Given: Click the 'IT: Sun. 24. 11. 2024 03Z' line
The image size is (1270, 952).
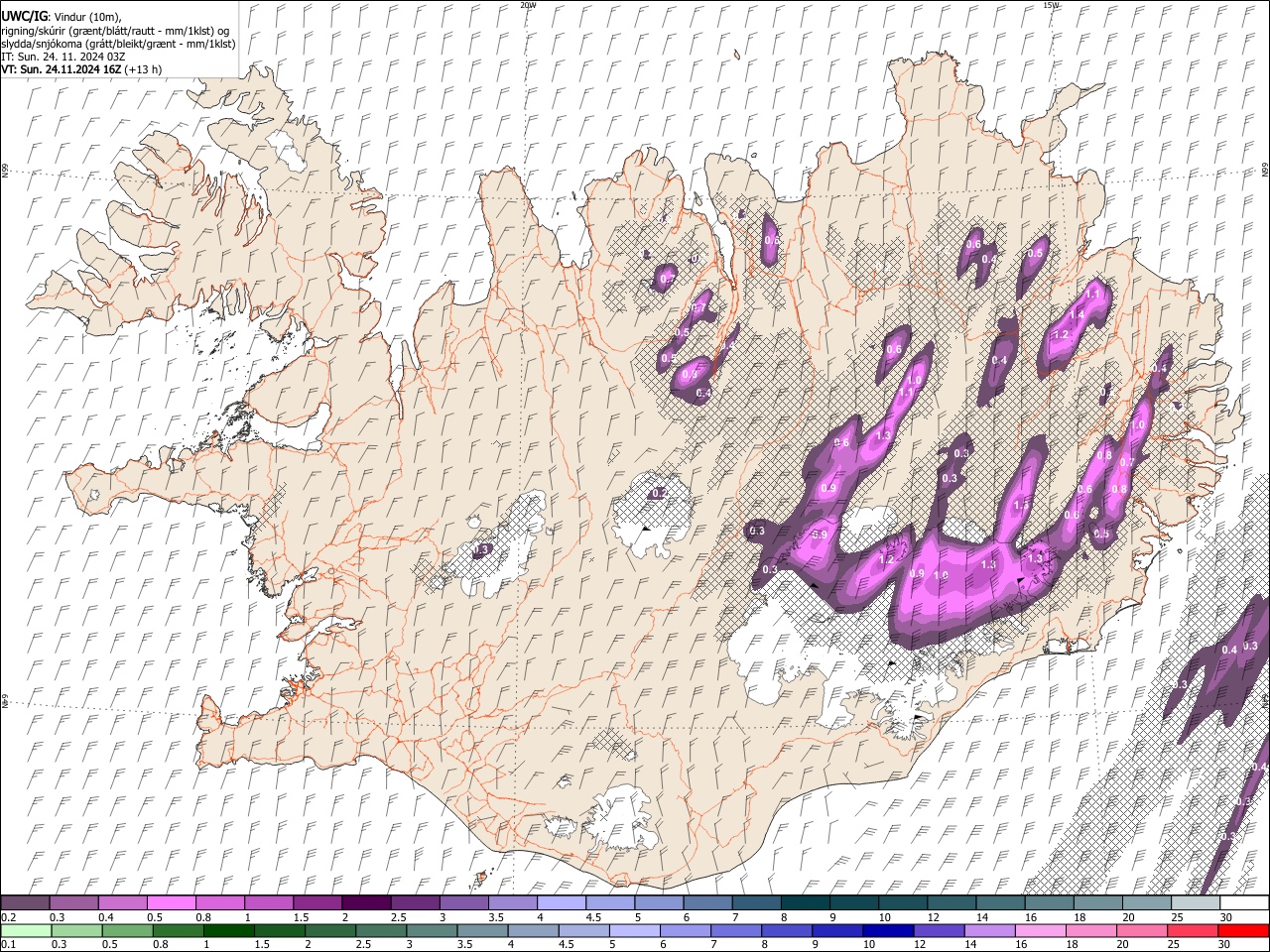Looking at the screenshot, I should coord(63,57).
